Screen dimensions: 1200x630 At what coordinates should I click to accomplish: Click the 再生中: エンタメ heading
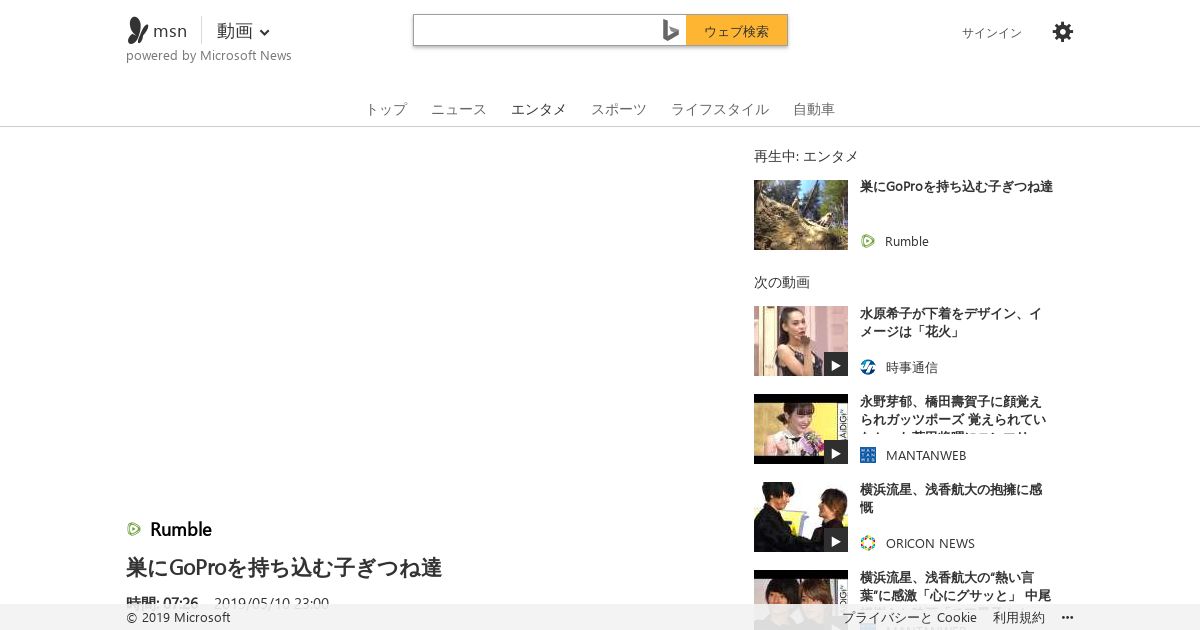[806, 156]
